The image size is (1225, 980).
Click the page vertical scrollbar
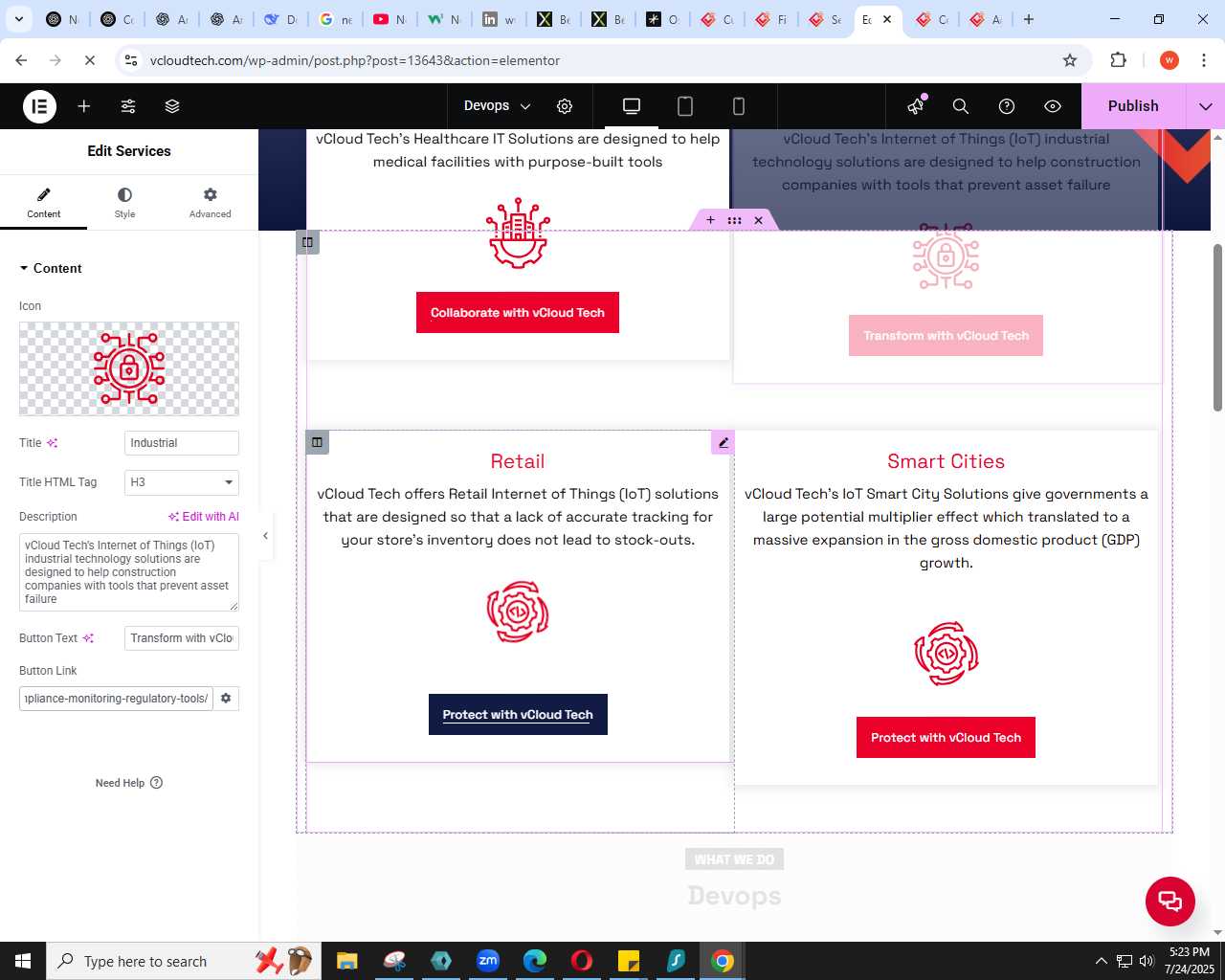pyautogui.click(x=1217, y=327)
